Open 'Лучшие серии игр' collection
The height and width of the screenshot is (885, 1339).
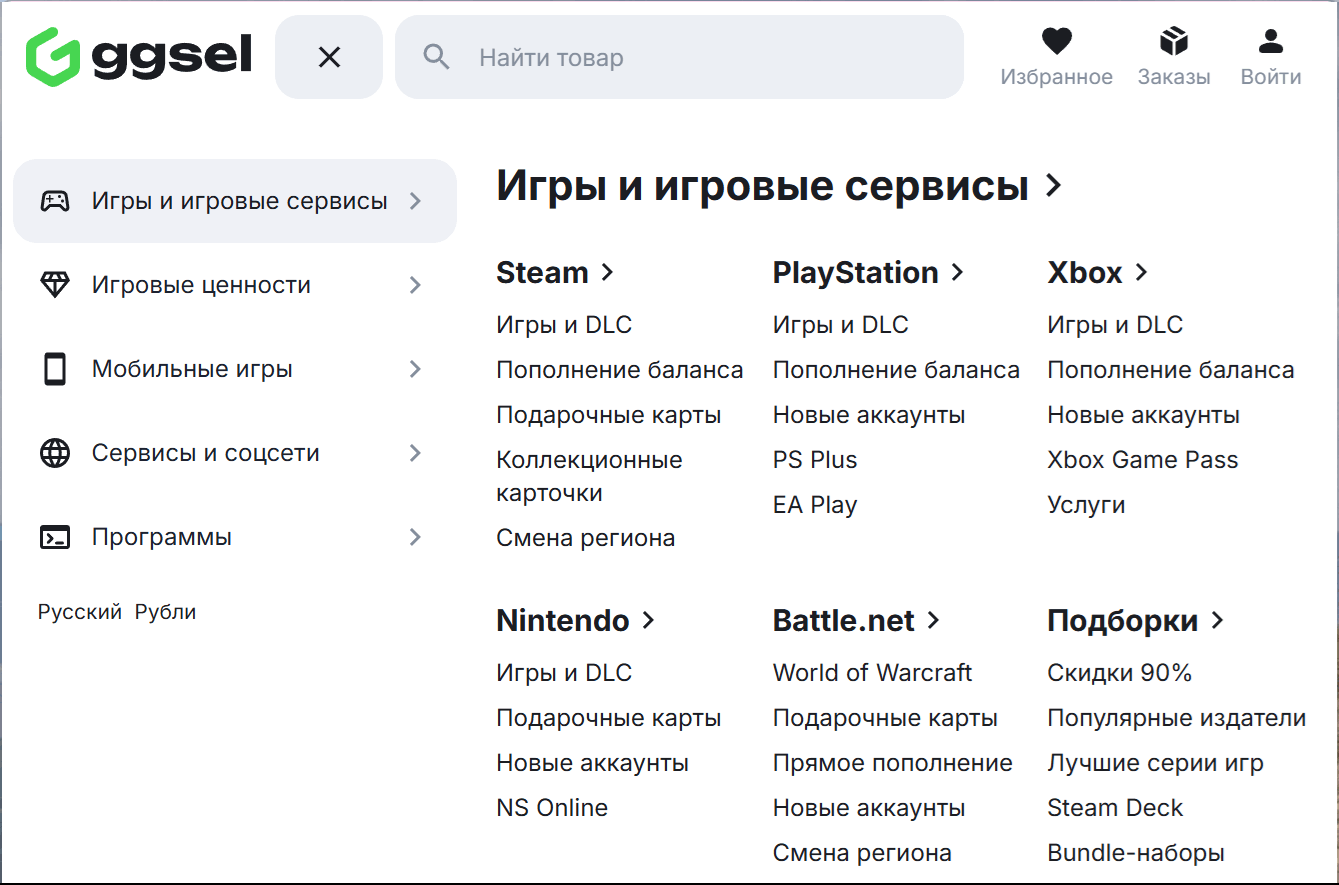(x=1155, y=763)
